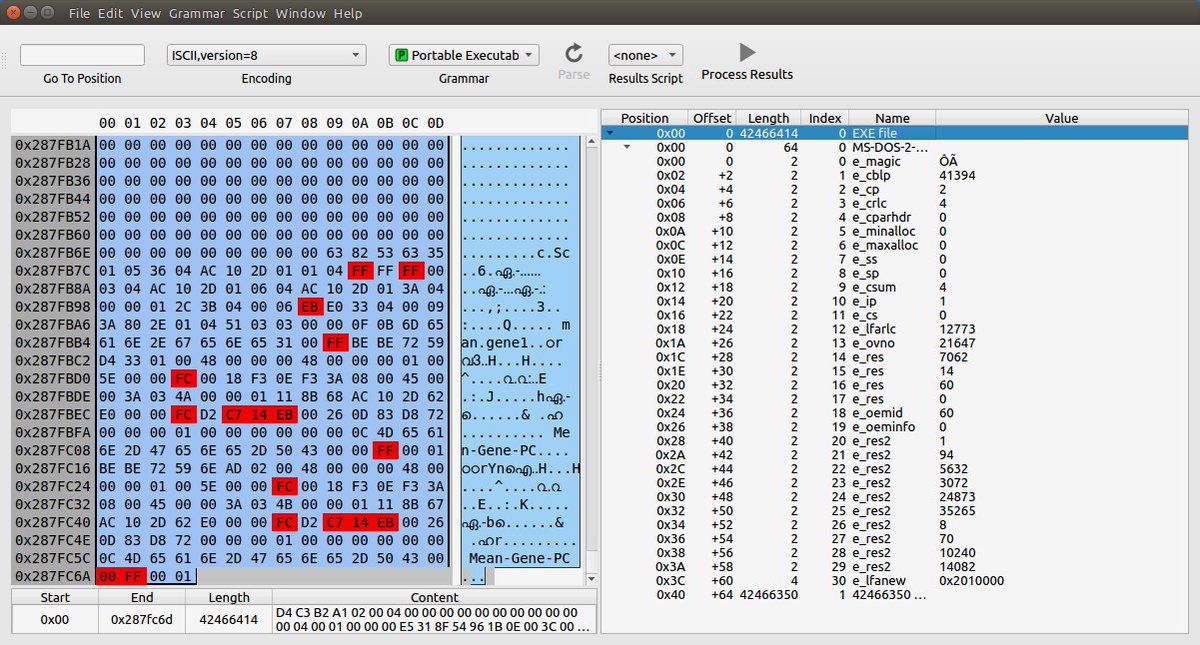Open the Portable Executable grammar dropdown
This screenshot has height=645, width=1200.
point(464,55)
